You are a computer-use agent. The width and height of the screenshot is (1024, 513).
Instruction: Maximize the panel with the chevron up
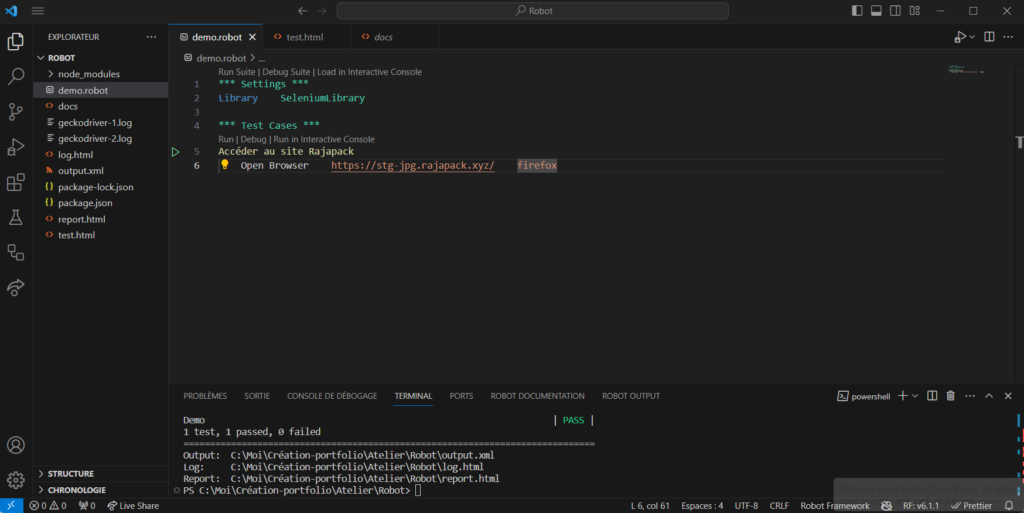[989, 396]
